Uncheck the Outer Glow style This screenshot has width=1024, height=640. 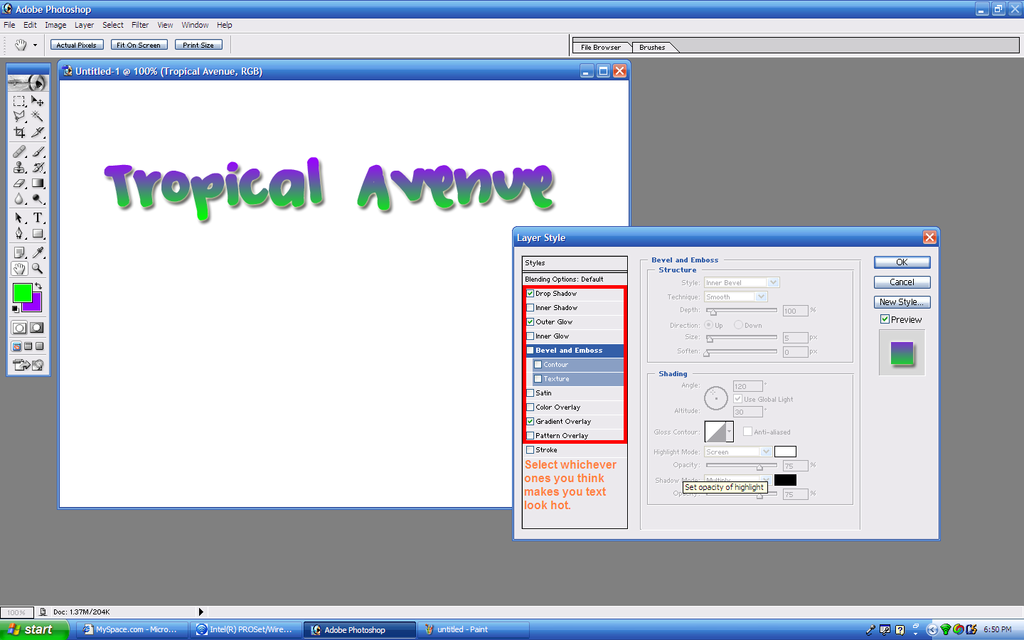[x=530, y=322]
